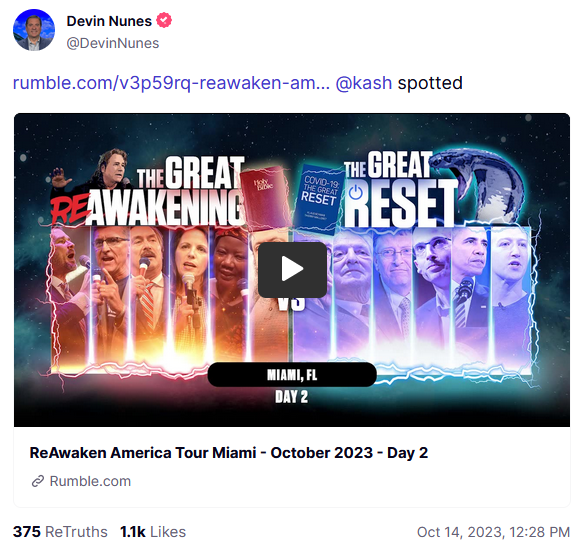Visit the @DevinNunes handle
The width and height of the screenshot is (584, 552).
coord(113,43)
